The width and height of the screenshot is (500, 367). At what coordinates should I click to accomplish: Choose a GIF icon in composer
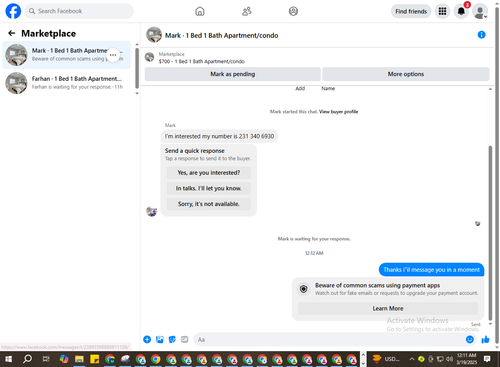tap(185, 339)
